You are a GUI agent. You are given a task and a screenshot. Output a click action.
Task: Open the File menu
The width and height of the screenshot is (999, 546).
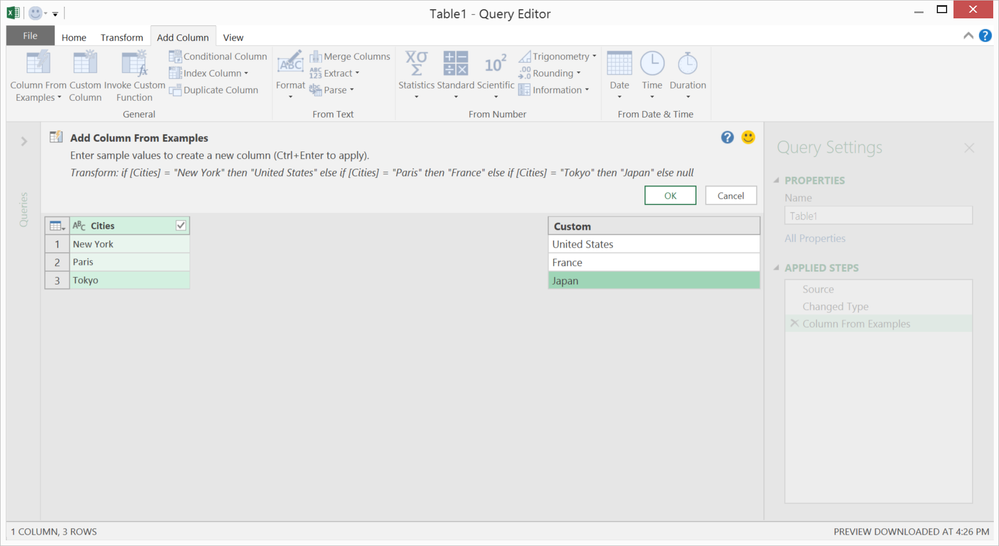click(x=30, y=36)
